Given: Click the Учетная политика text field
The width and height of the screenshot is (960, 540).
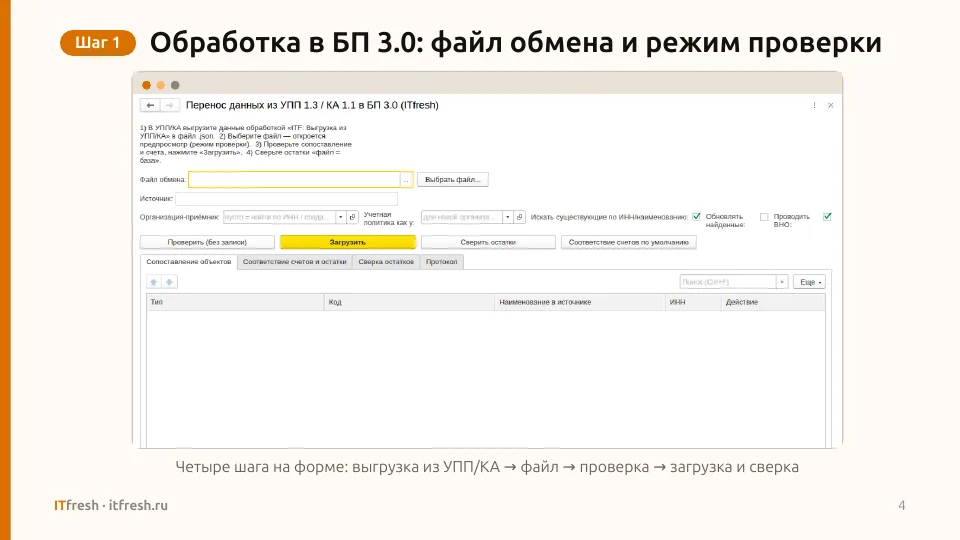Looking at the screenshot, I should [462, 217].
